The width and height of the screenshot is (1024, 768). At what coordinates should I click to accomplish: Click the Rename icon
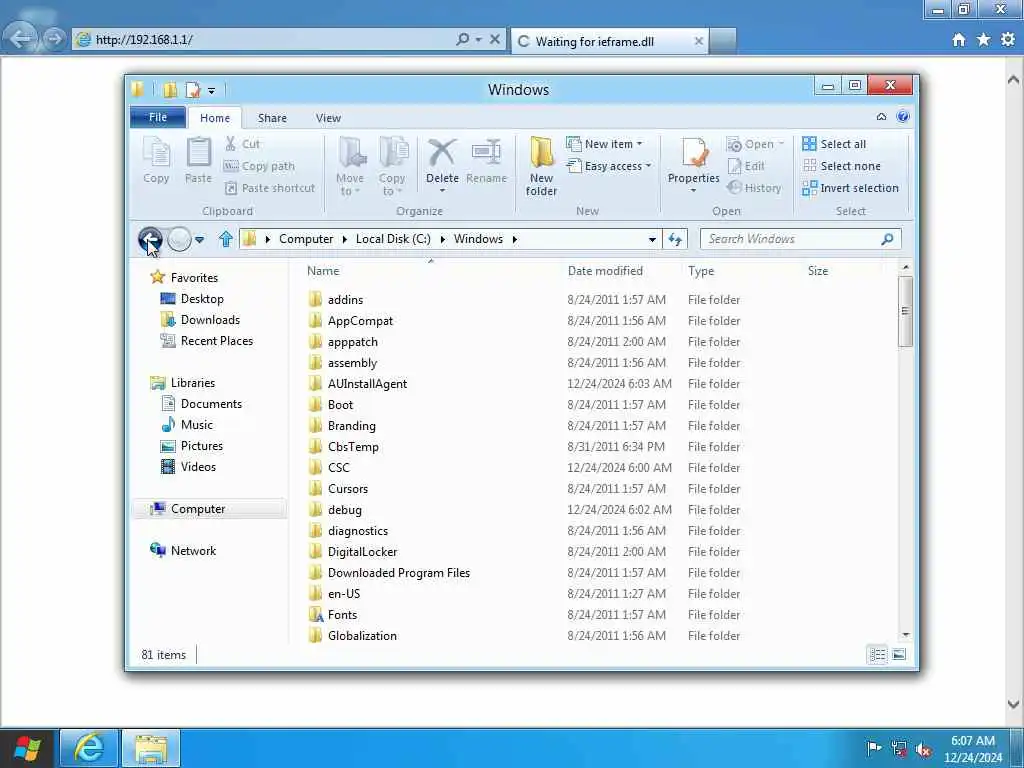[487, 152]
